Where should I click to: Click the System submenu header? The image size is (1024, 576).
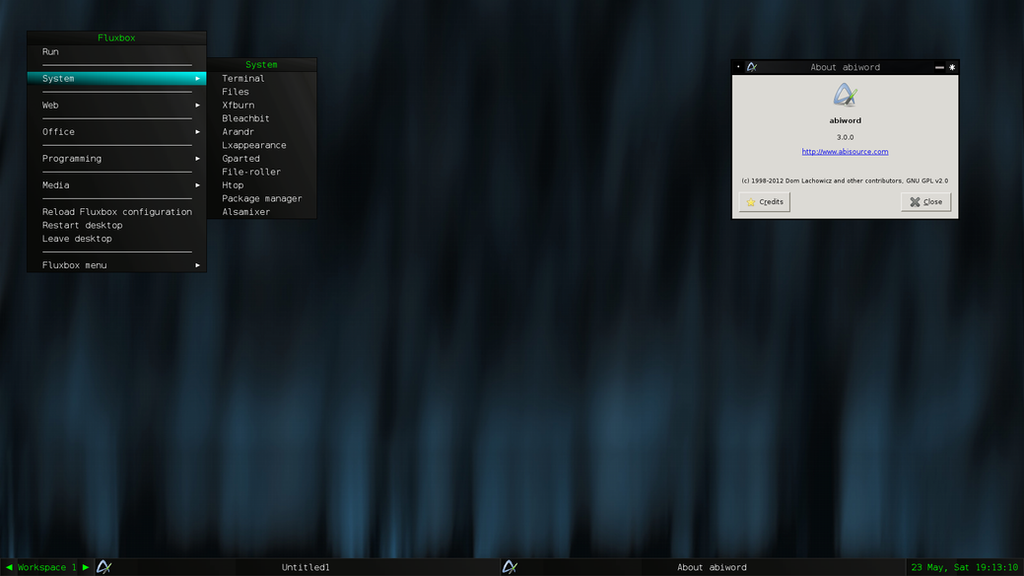coord(262,65)
